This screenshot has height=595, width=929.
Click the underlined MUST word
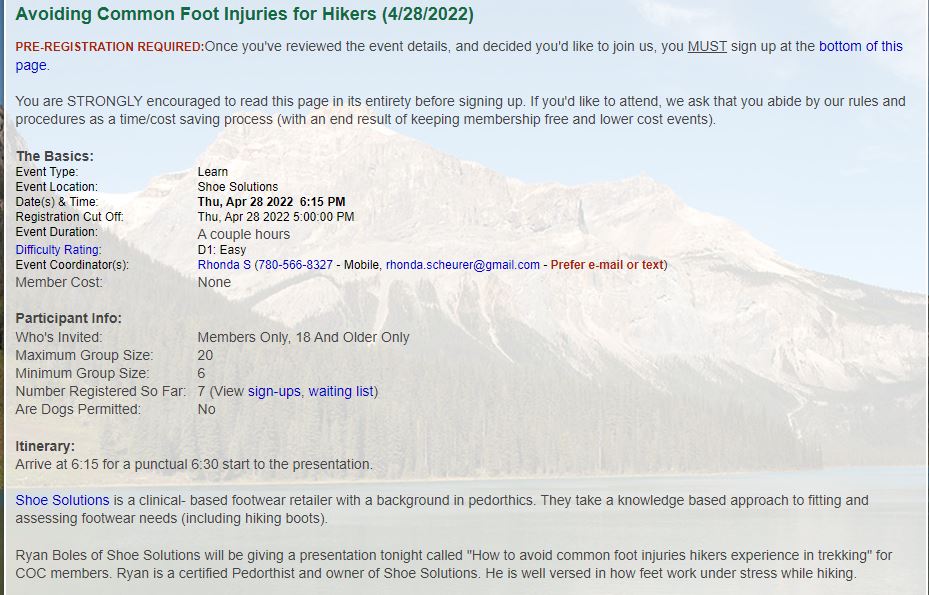[707, 46]
